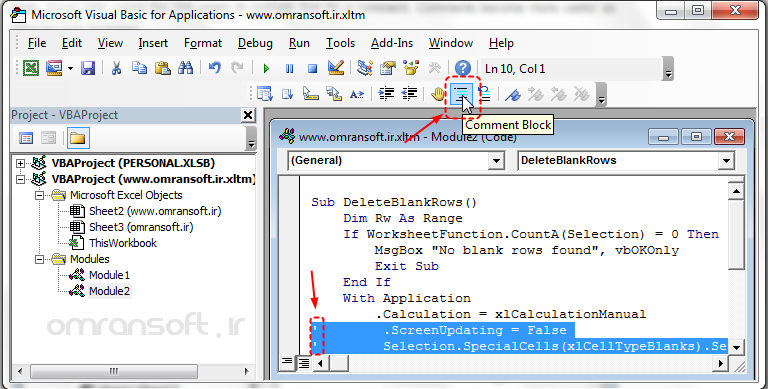Open the Window menu
This screenshot has height=389, width=768.
click(x=451, y=43)
